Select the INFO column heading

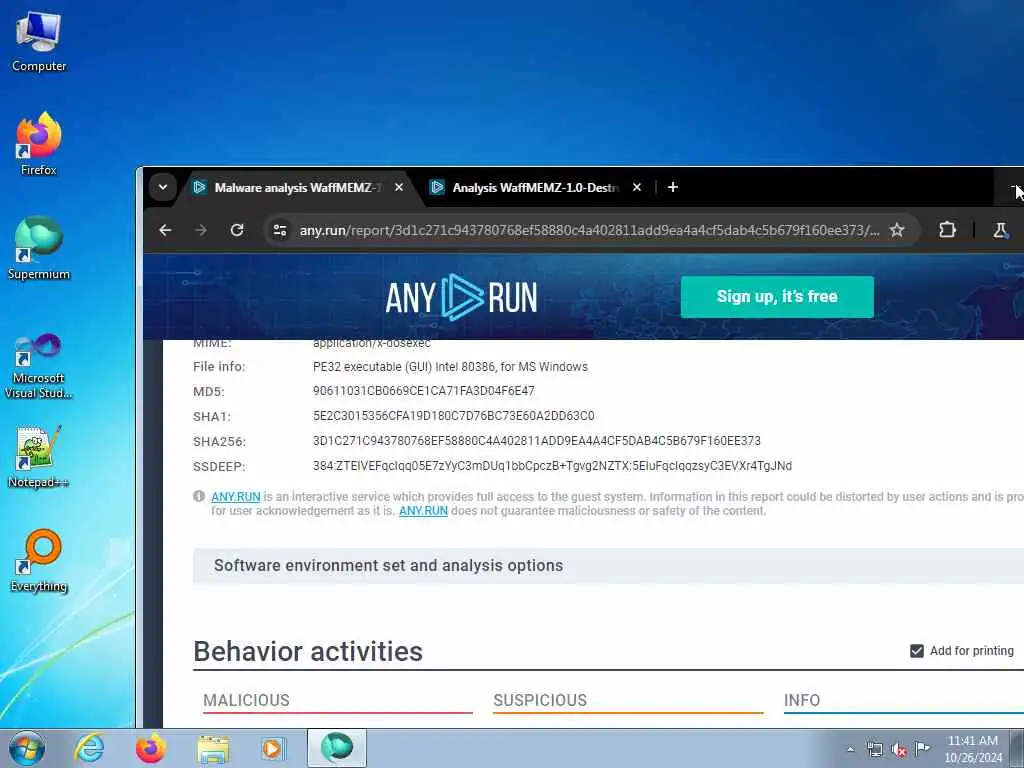click(x=802, y=700)
